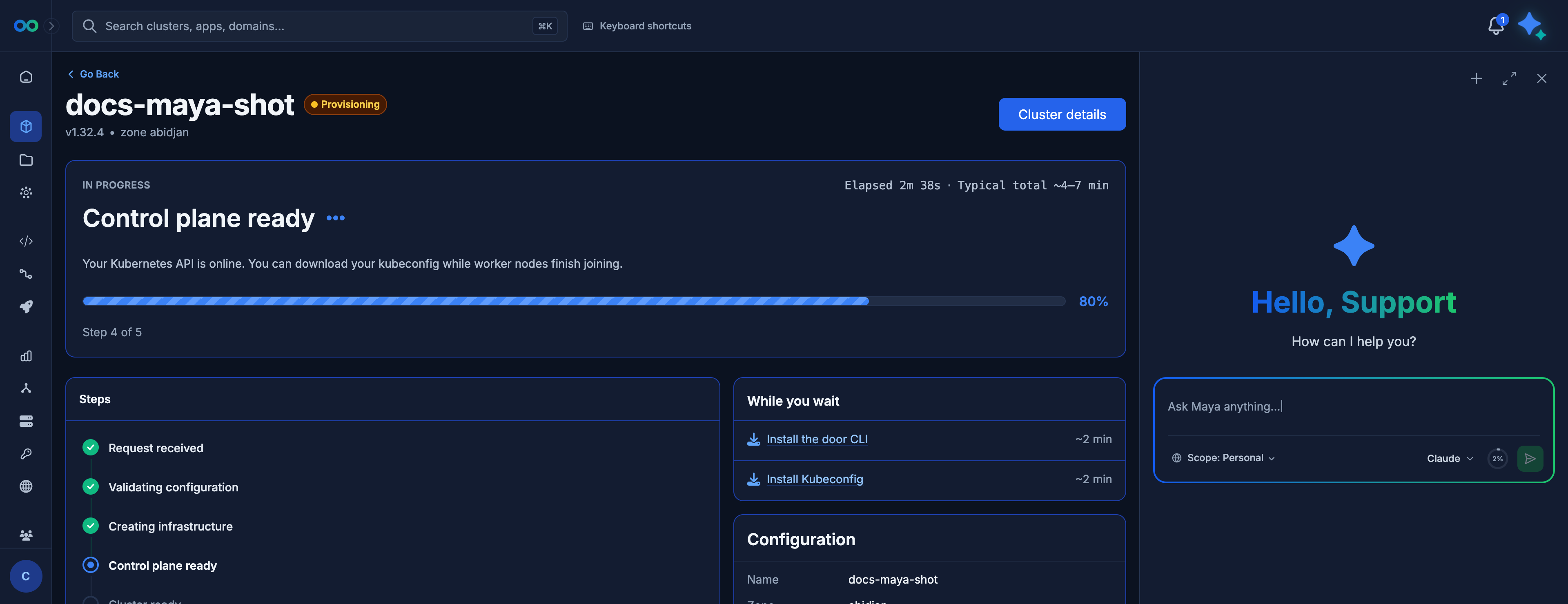Click the Validating configuration step
The width and height of the screenshot is (1568, 604).
pos(174,487)
